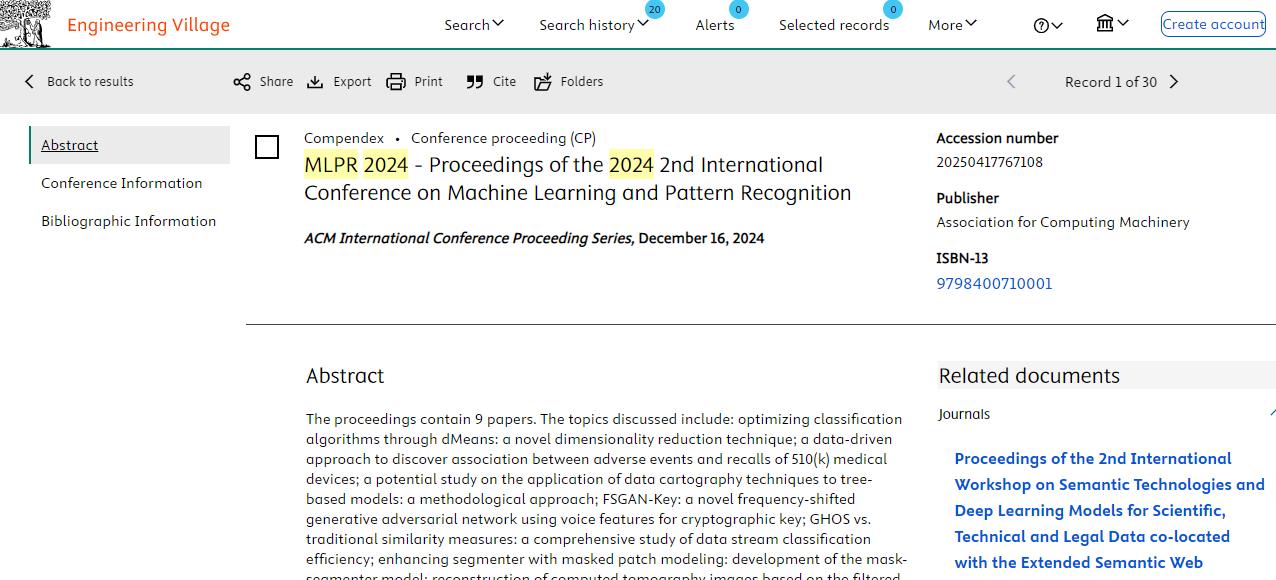Viewport: 1276px width, 580px height.
Task: Click the Elsevier tree logo
Action: pos(26,24)
